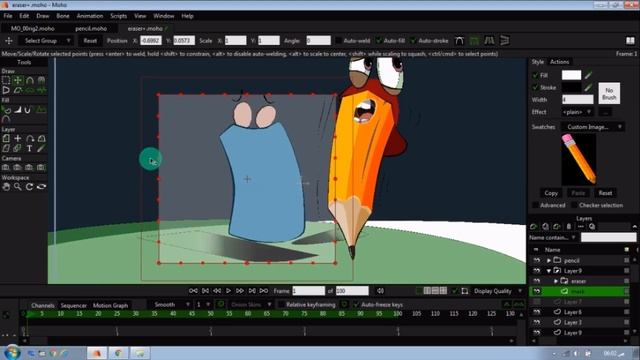Select the Text layer tool

(x=29, y=149)
